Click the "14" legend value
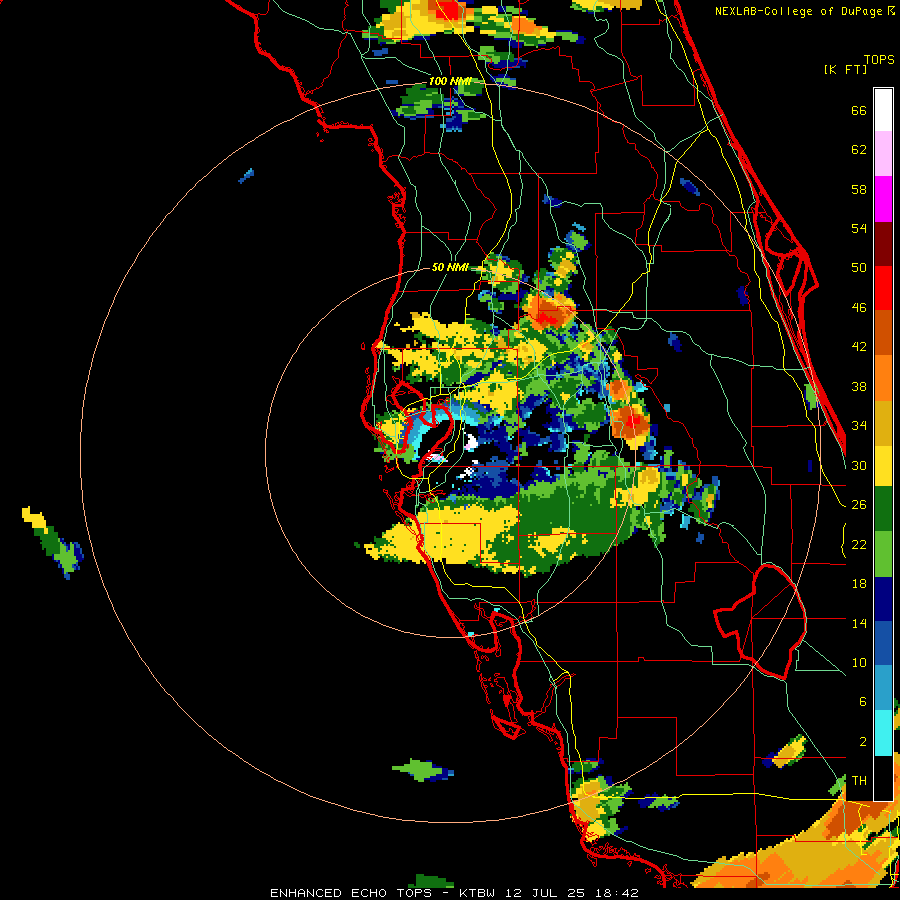 859,623
